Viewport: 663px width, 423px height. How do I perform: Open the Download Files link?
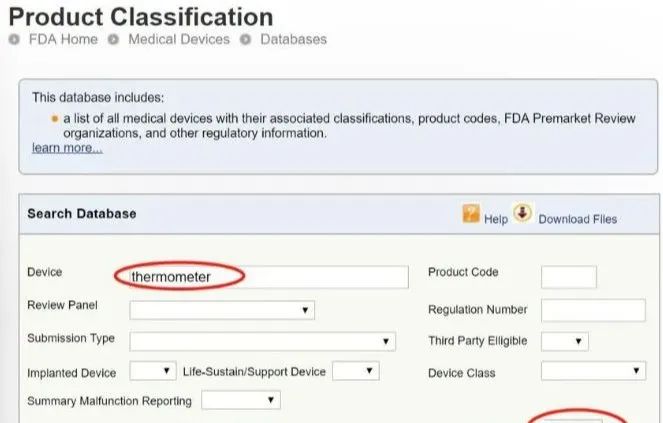tap(578, 219)
